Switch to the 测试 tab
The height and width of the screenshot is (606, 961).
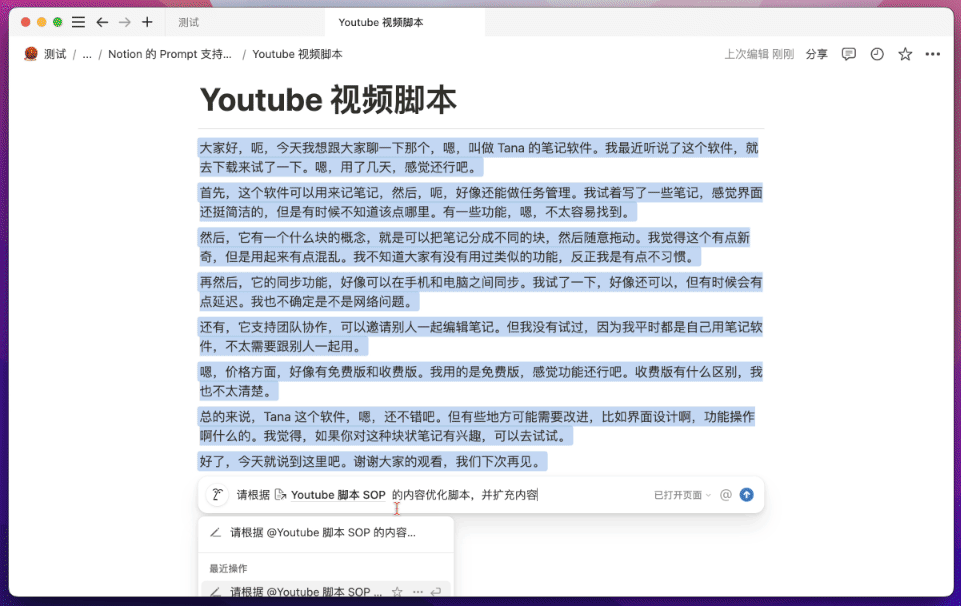(188, 22)
